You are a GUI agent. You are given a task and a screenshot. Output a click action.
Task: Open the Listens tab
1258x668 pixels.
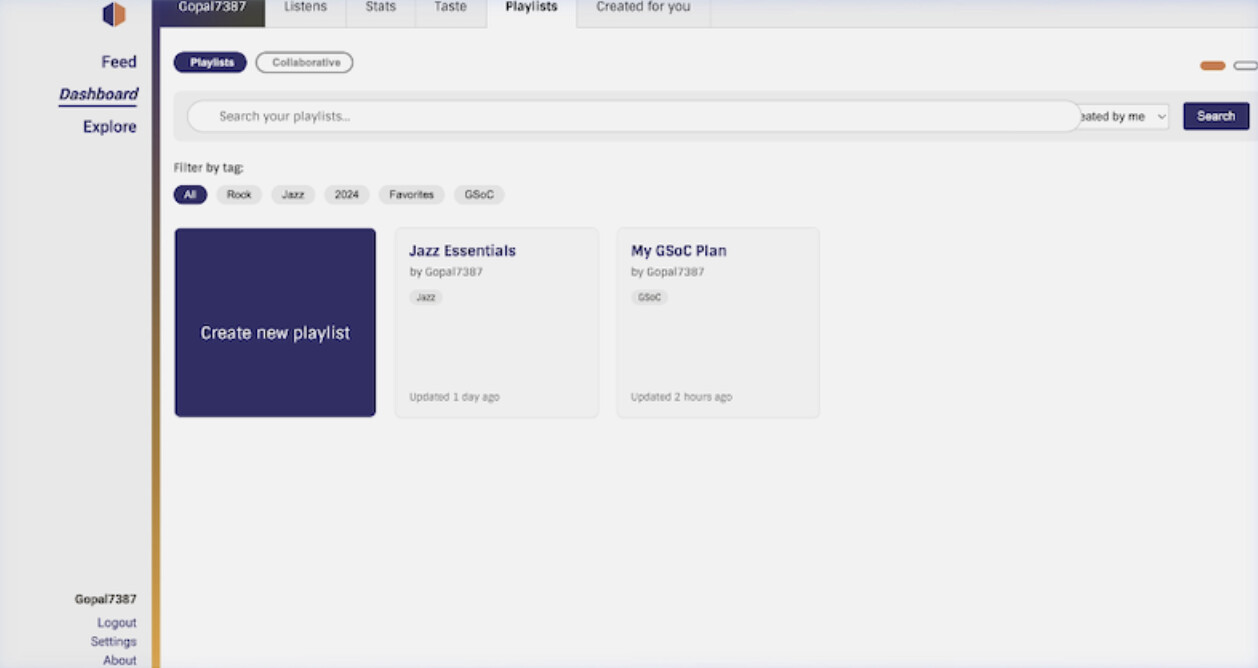point(305,8)
